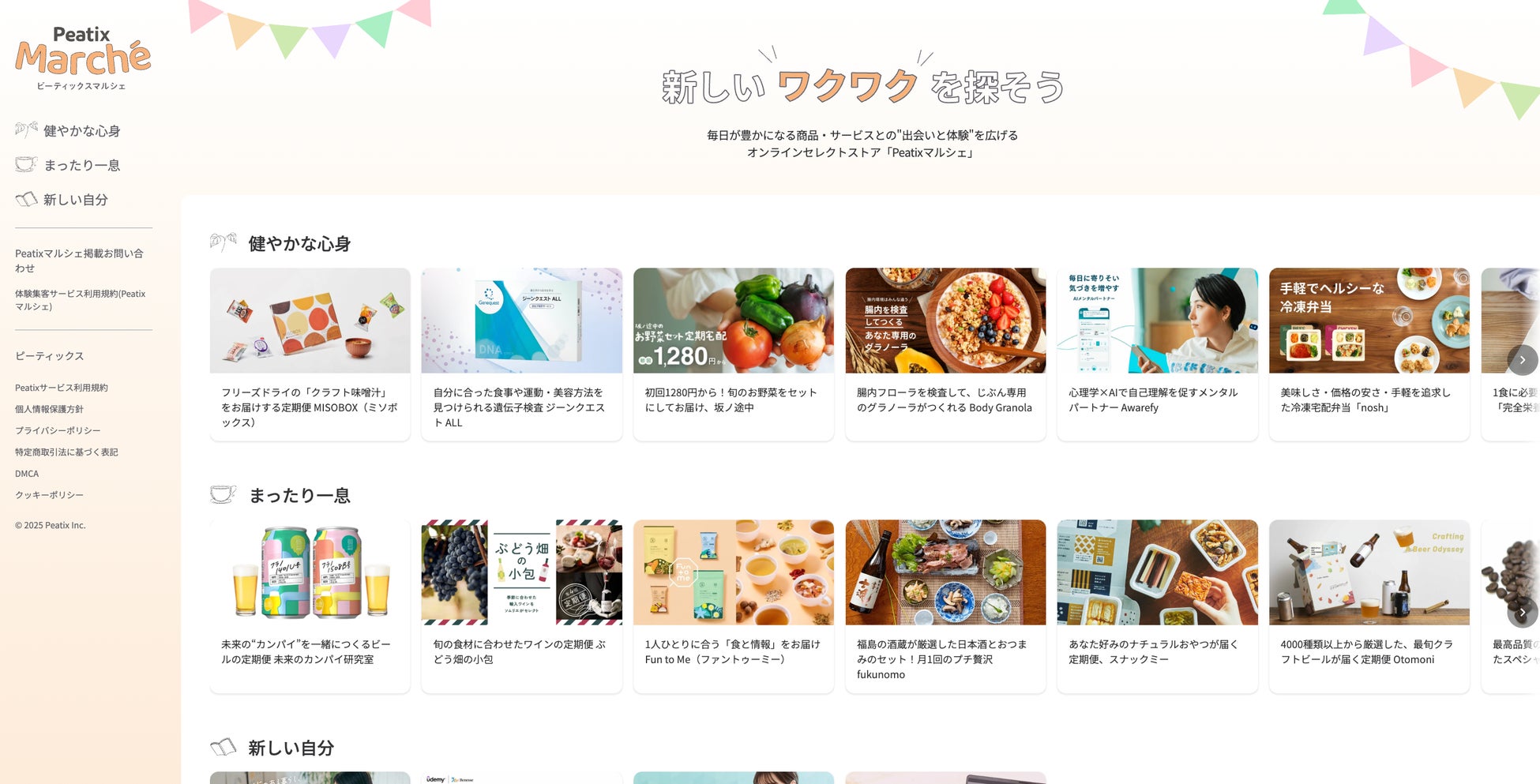The height and width of the screenshot is (784, 1540).
Task: Select 健やかな心身 in the sidebar menu
Action: (x=82, y=131)
